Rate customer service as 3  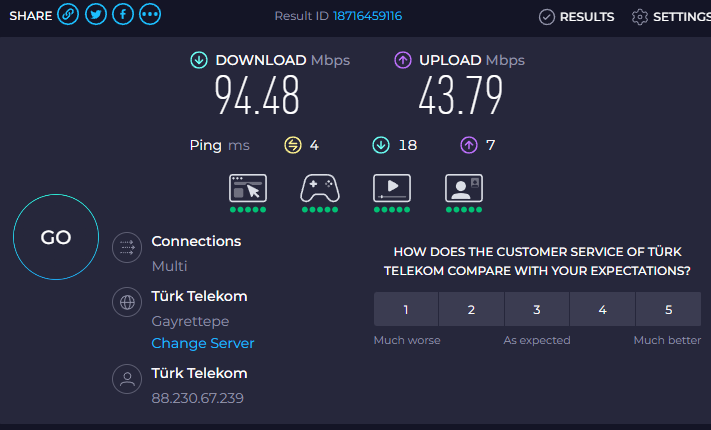click(537, 310)
